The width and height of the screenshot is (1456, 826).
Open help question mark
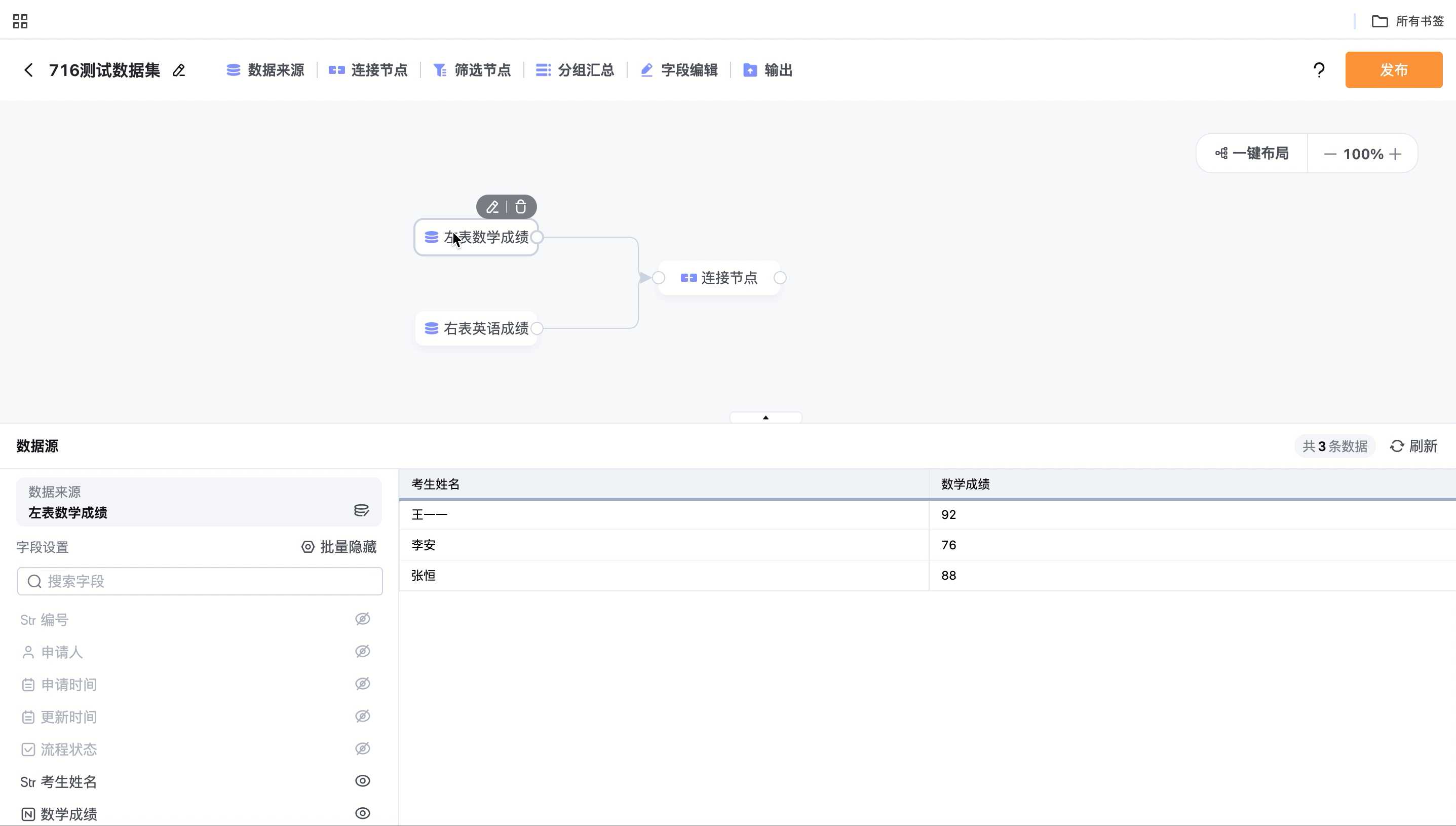[1319, 70]
